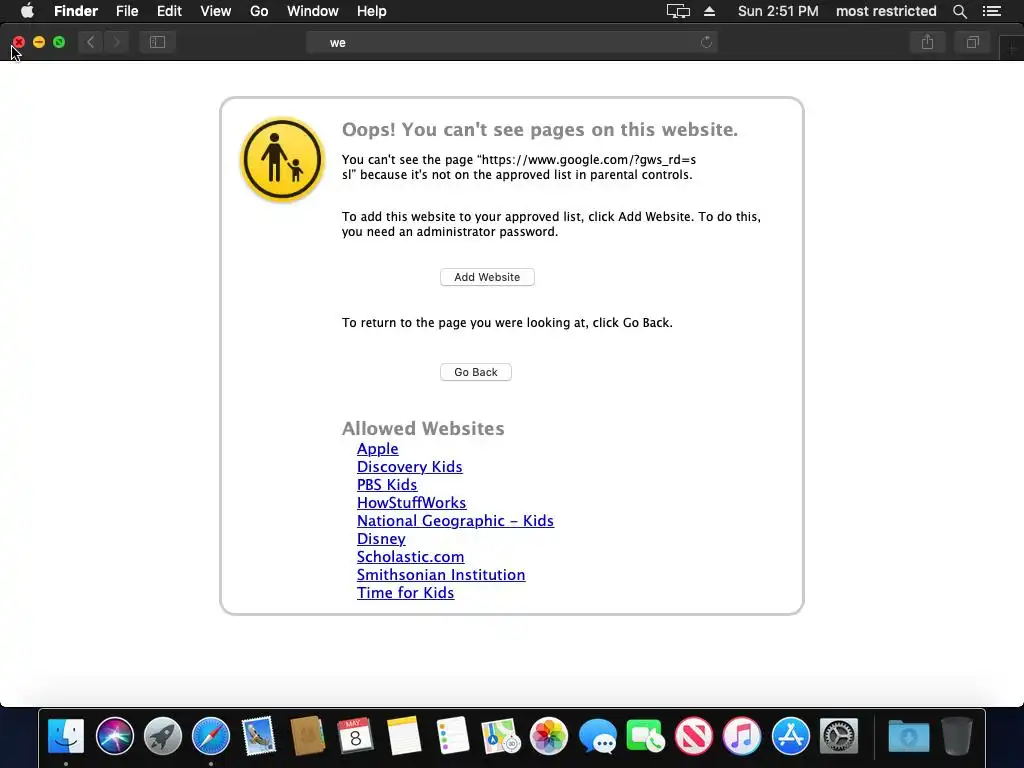The width and height of the screenshot is (1024, 768).
Task: Open the Finder menu
Action: pos(76,11)
